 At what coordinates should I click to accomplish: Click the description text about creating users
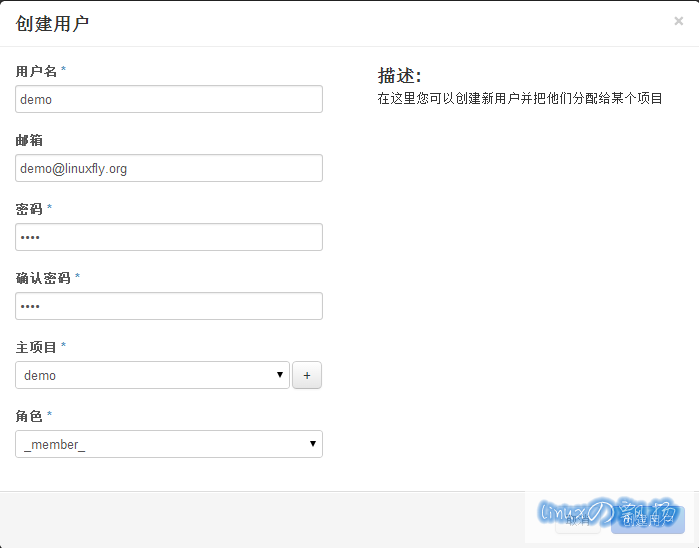520,99
